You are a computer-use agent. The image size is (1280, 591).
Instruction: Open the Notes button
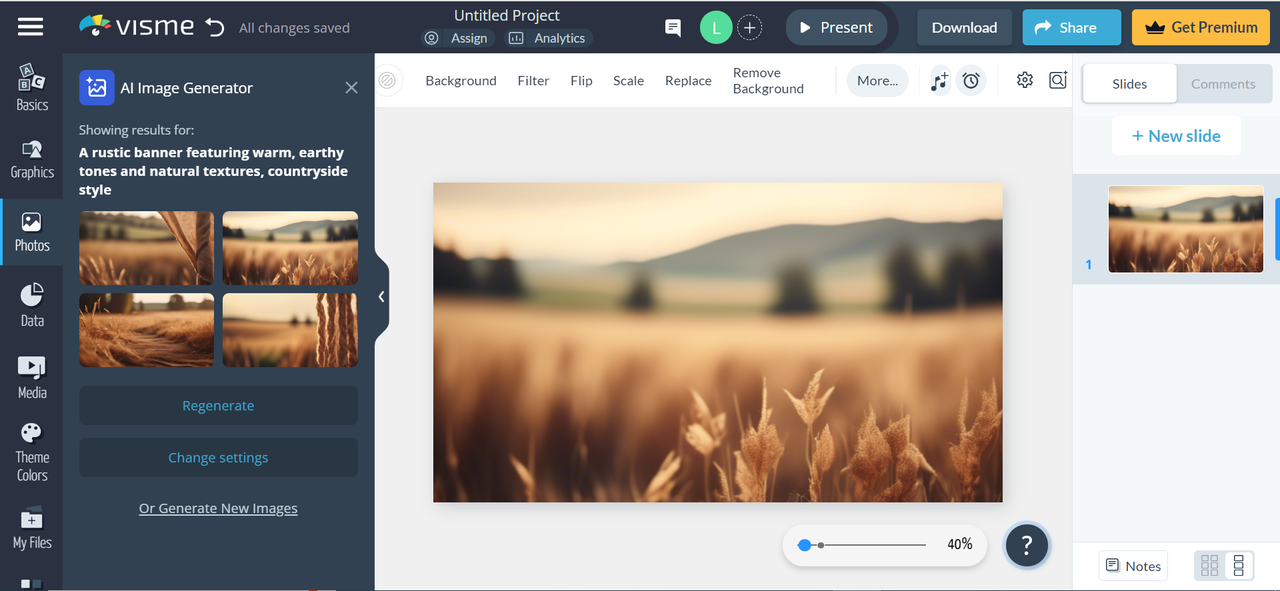pos(1133,566)
